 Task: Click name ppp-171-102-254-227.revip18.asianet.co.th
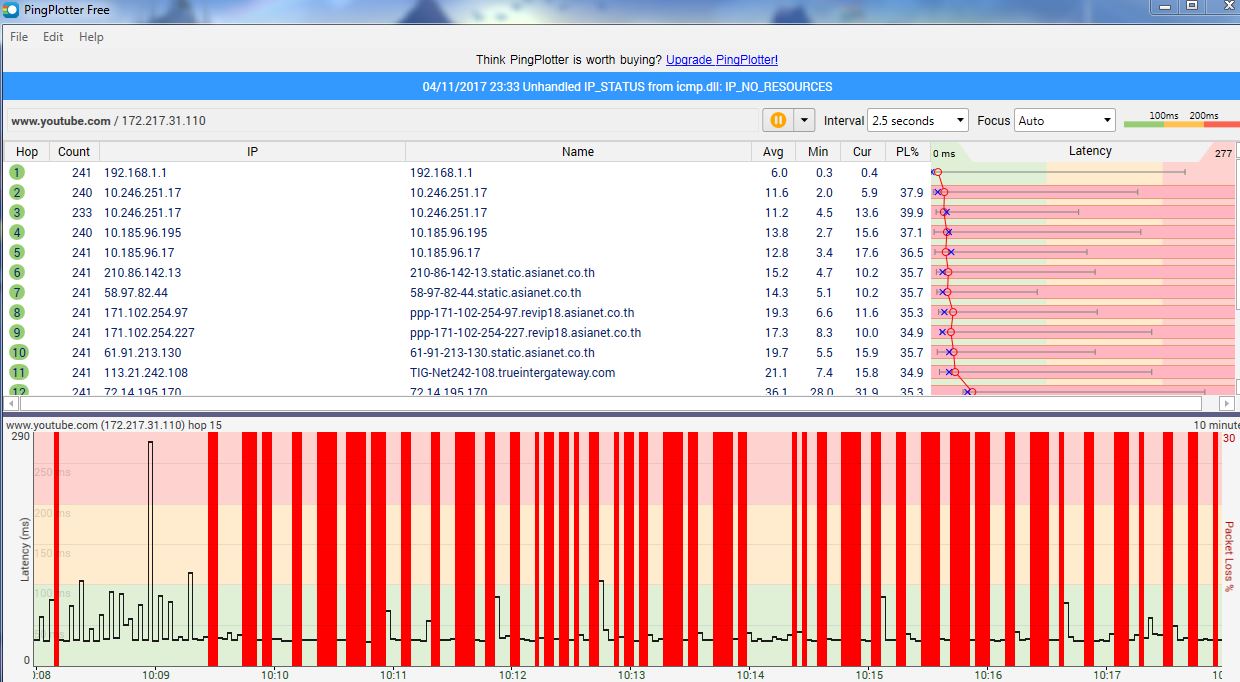pos(526,333)
